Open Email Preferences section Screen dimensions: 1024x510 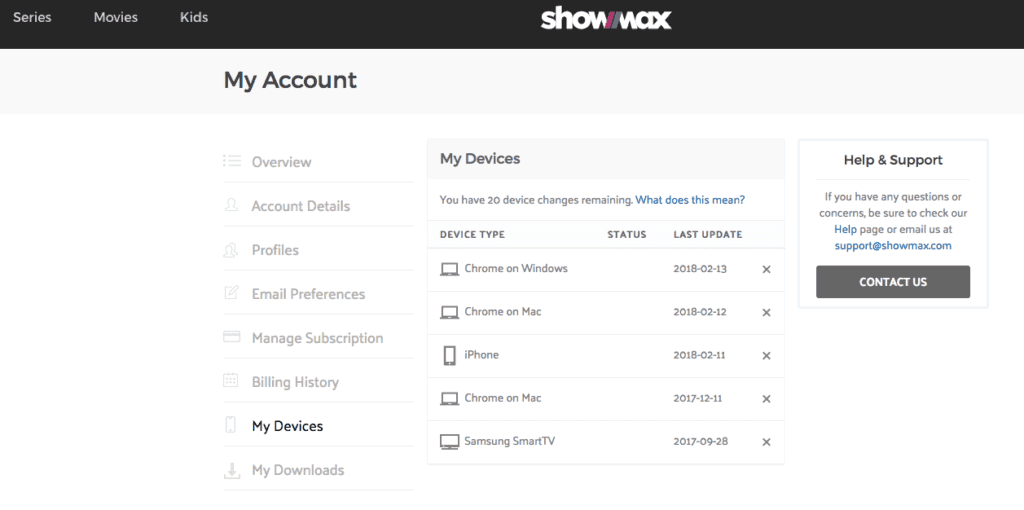tap(308, 294)
